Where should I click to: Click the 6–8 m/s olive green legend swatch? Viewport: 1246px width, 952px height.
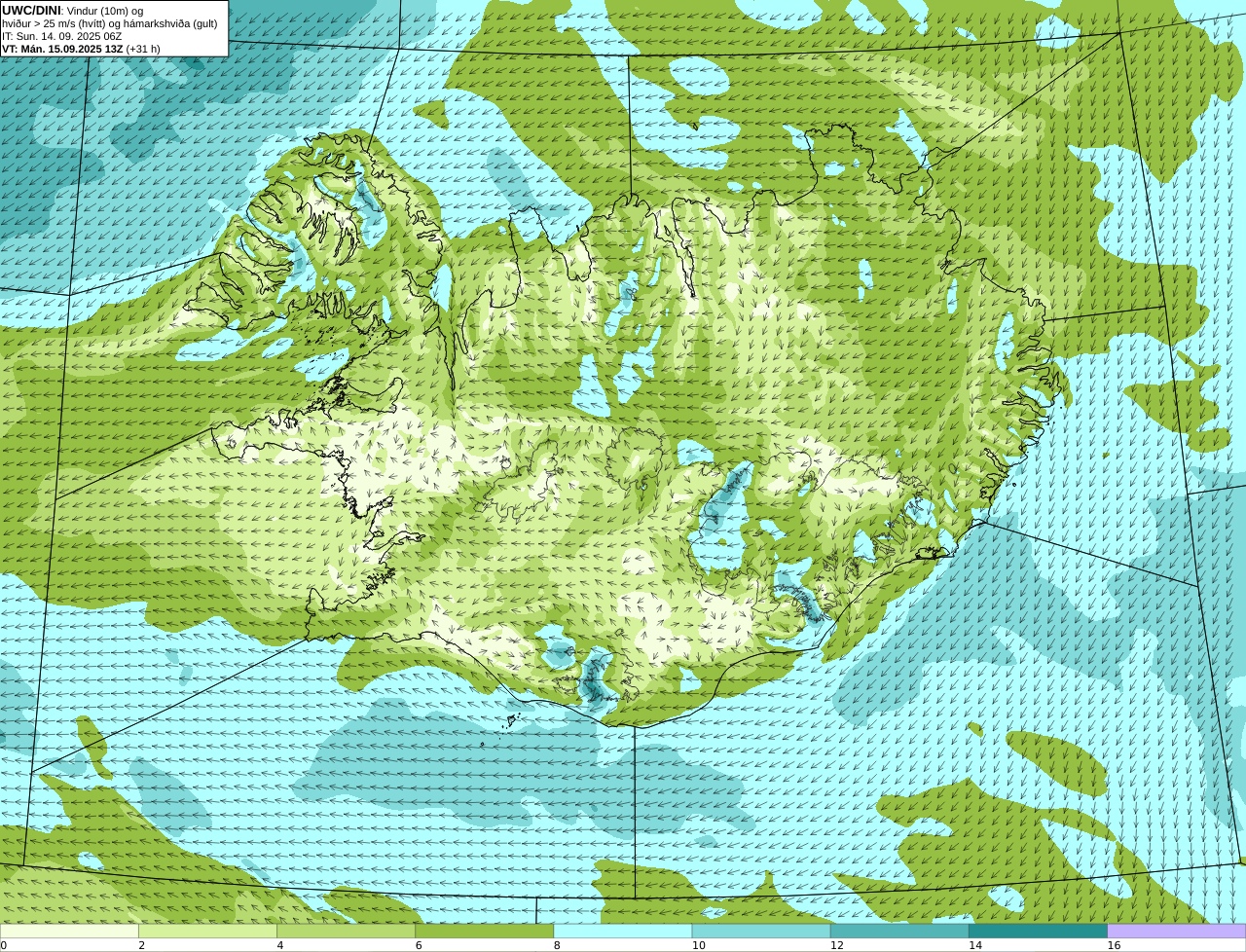(485, 931)
